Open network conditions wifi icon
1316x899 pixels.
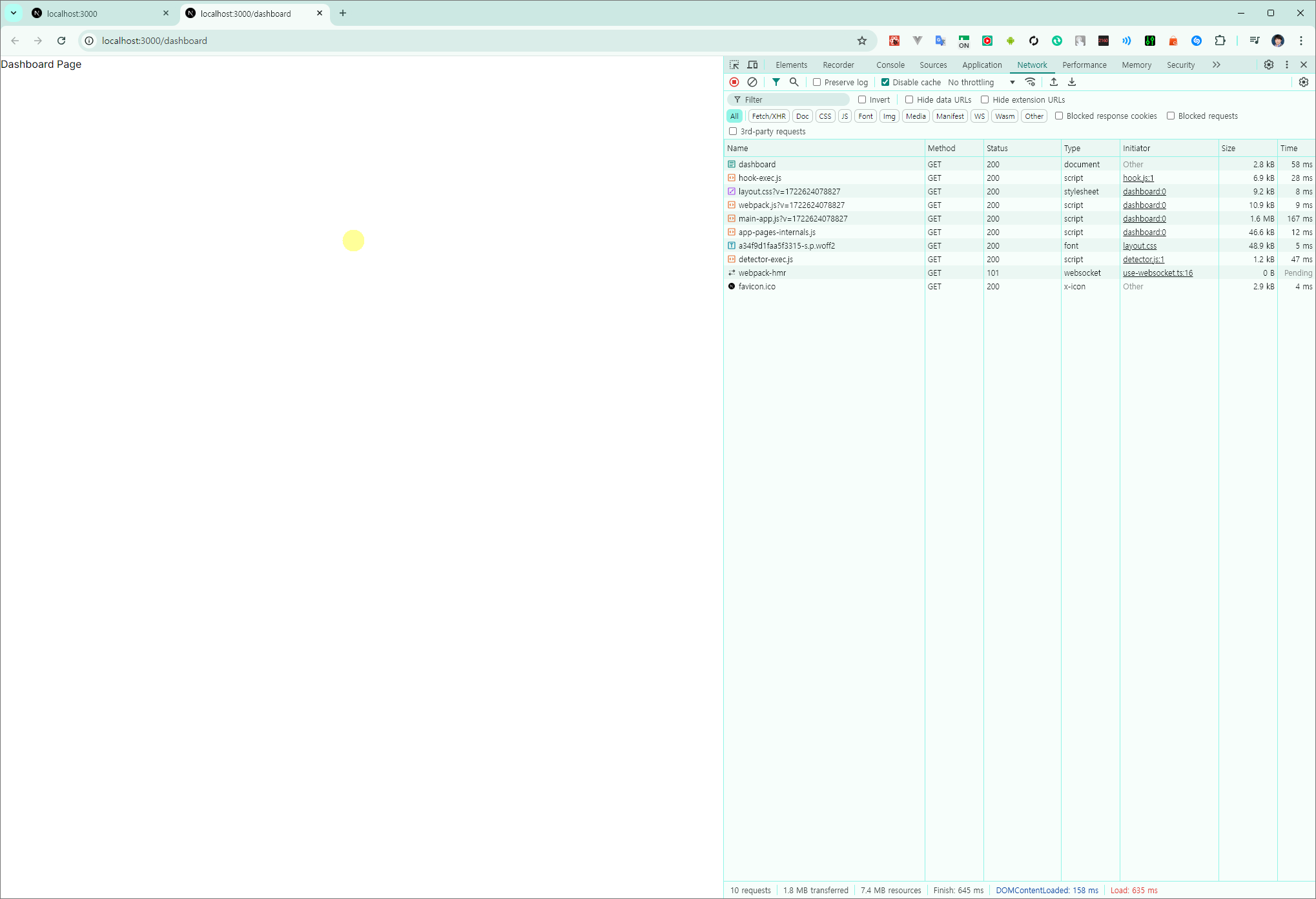coord(1031,82)
